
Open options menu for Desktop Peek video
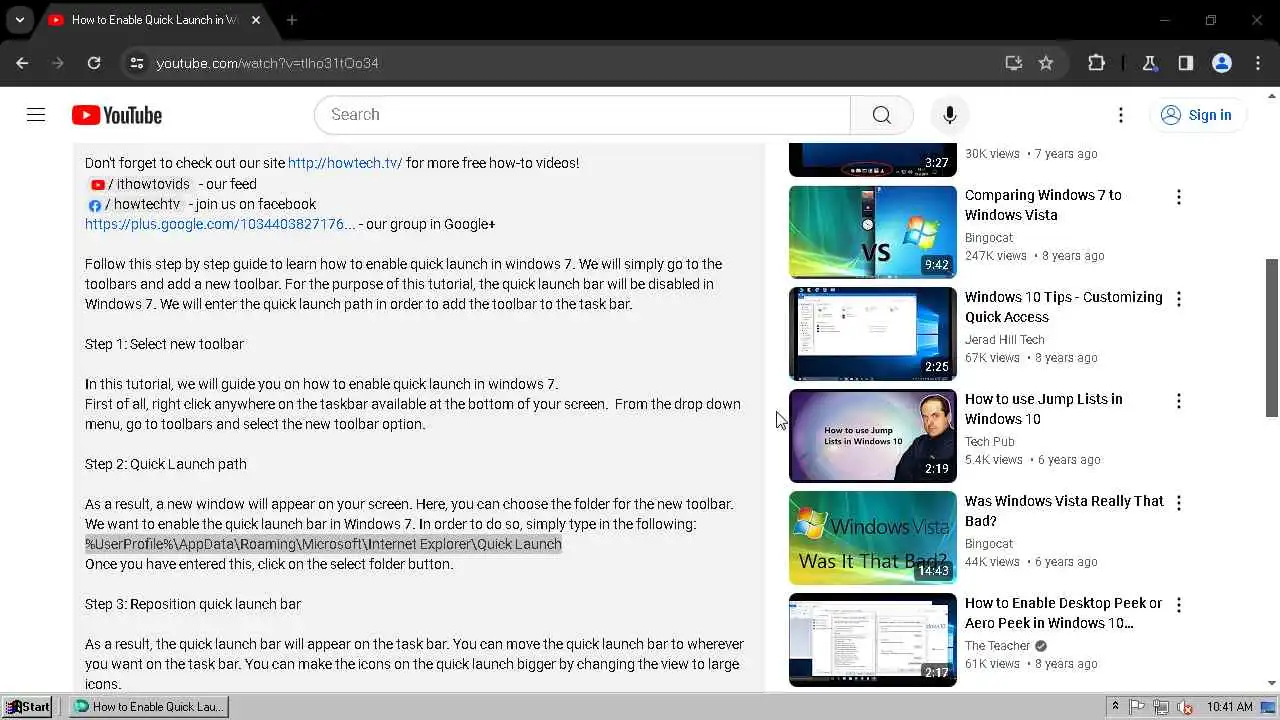[x=1179, y=605]
